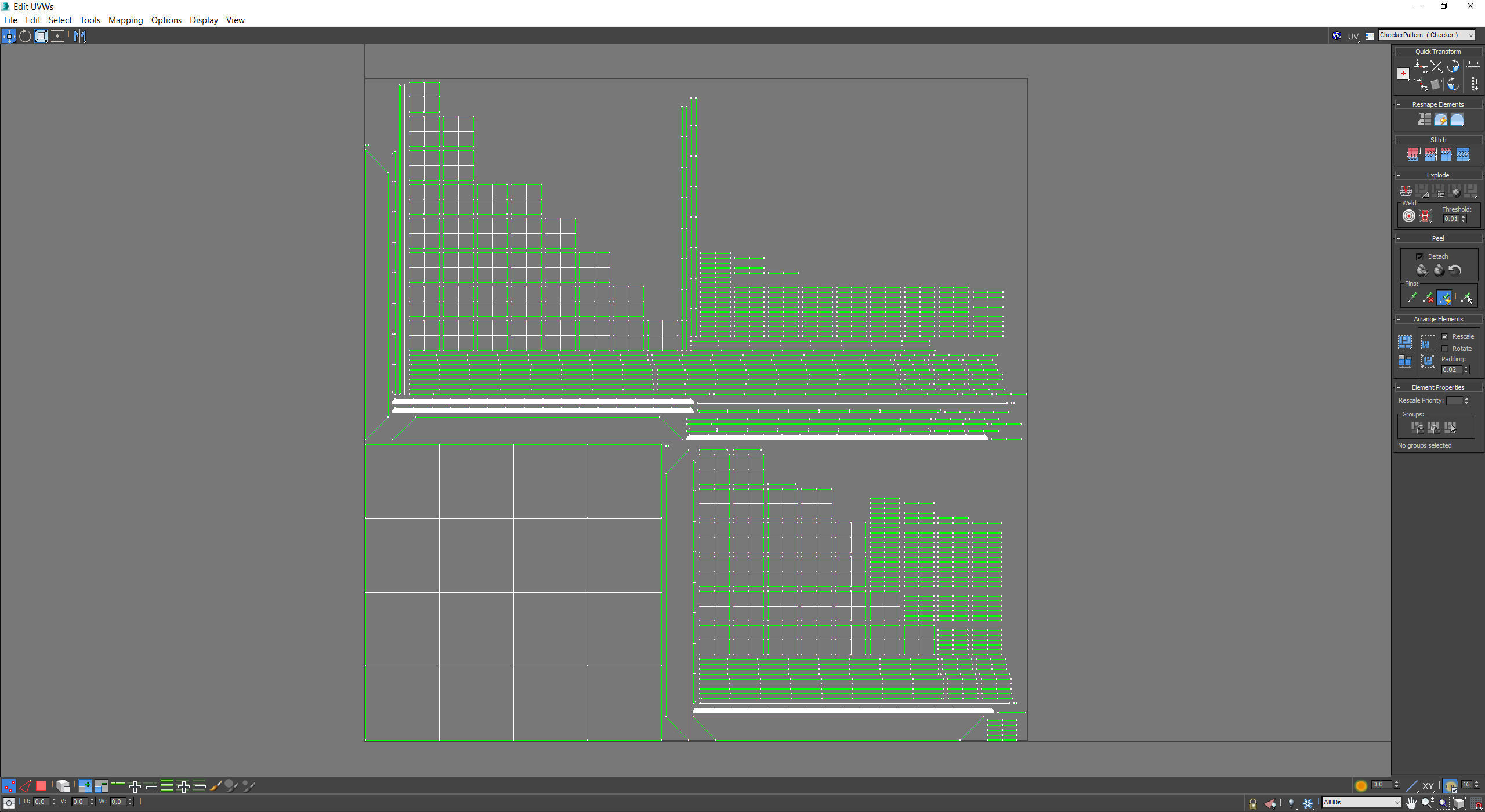Screen dimensions: 1485x812
Task: Toggle the Lock selection icon in the status bar
Action: pyautogui.click(x=1253, y=803)
